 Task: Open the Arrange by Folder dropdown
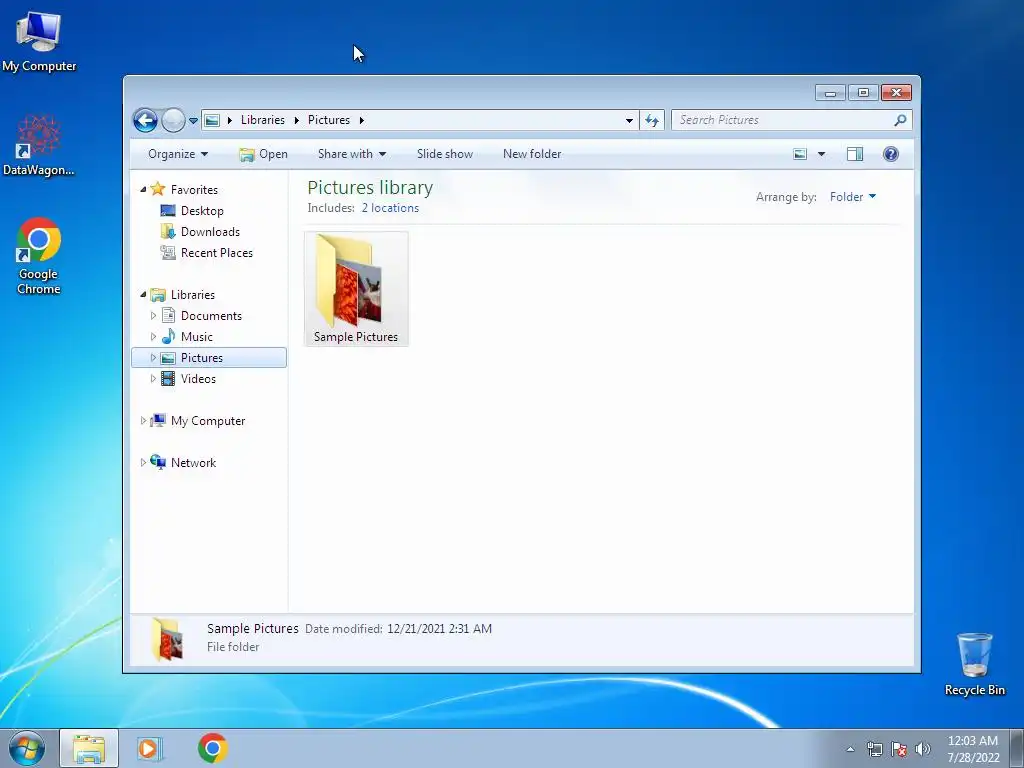[x=853, y=197]
